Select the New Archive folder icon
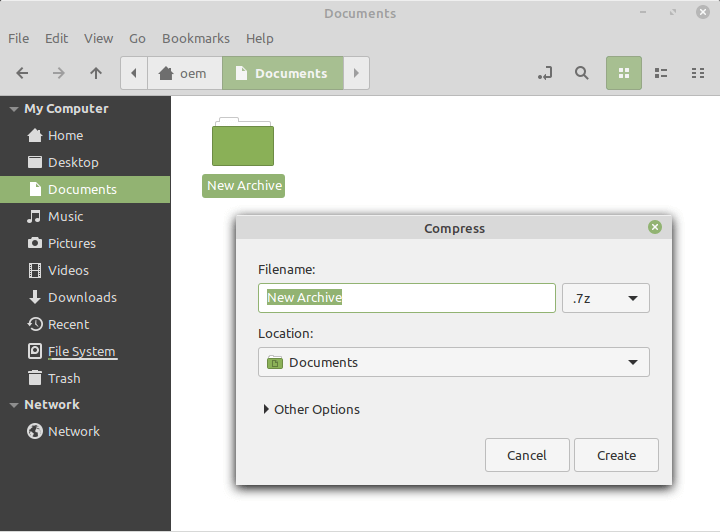The height and width of the screenshot is (532, 720). pos(243,143)
